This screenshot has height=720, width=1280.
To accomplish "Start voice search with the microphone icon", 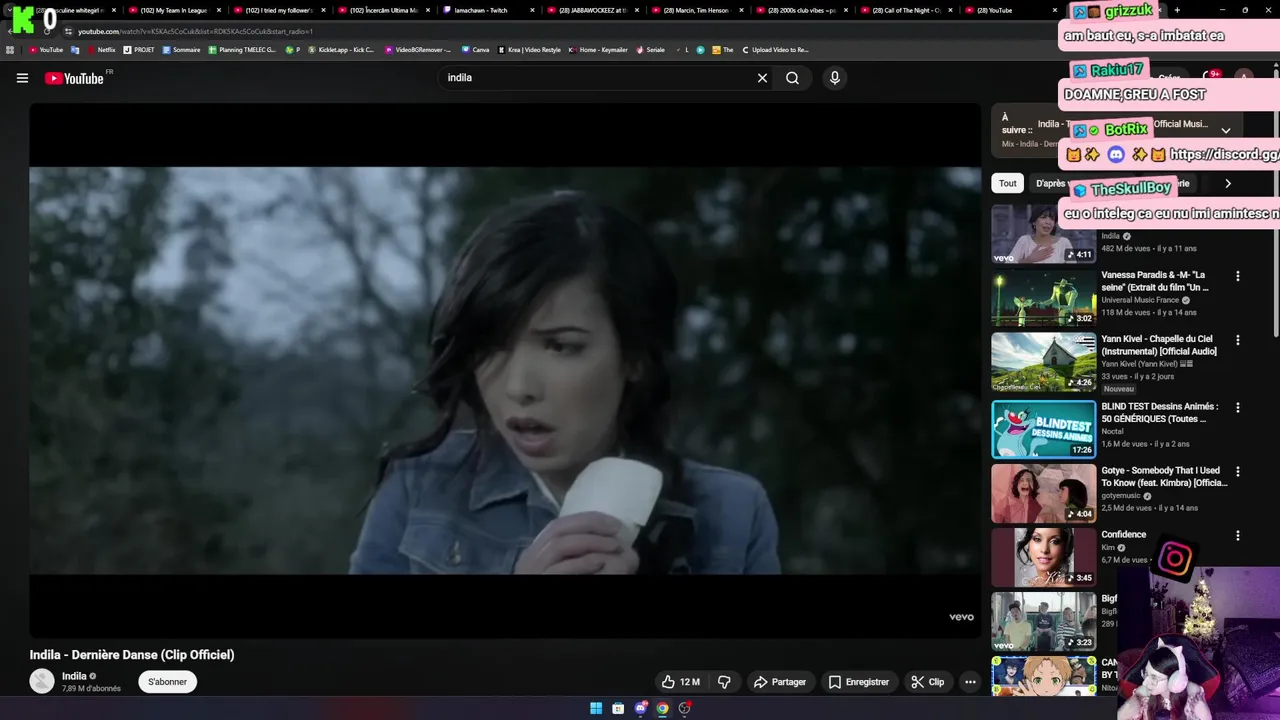I will click(834, 78).
